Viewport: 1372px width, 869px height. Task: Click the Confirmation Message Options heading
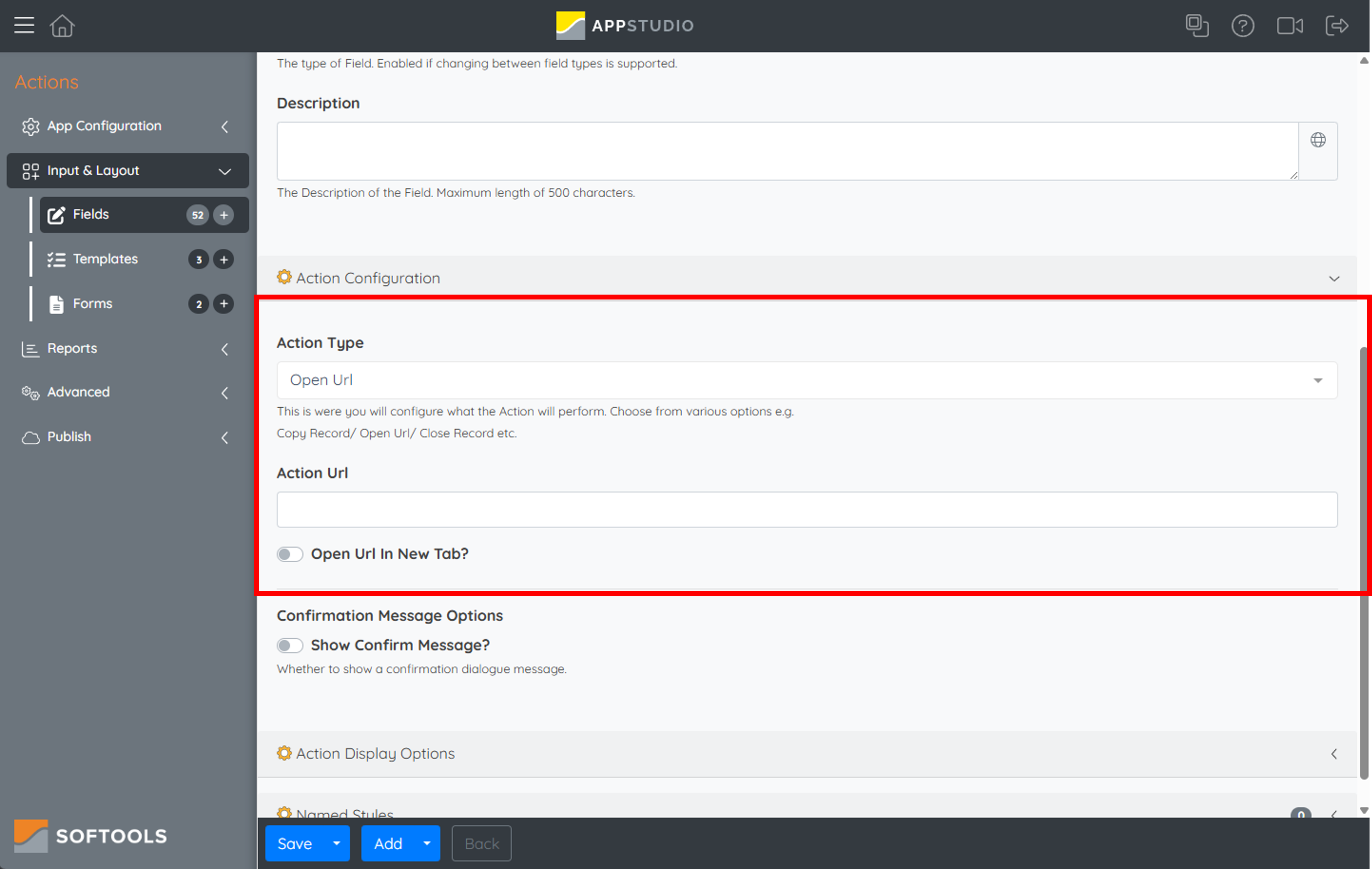point(390,615)
